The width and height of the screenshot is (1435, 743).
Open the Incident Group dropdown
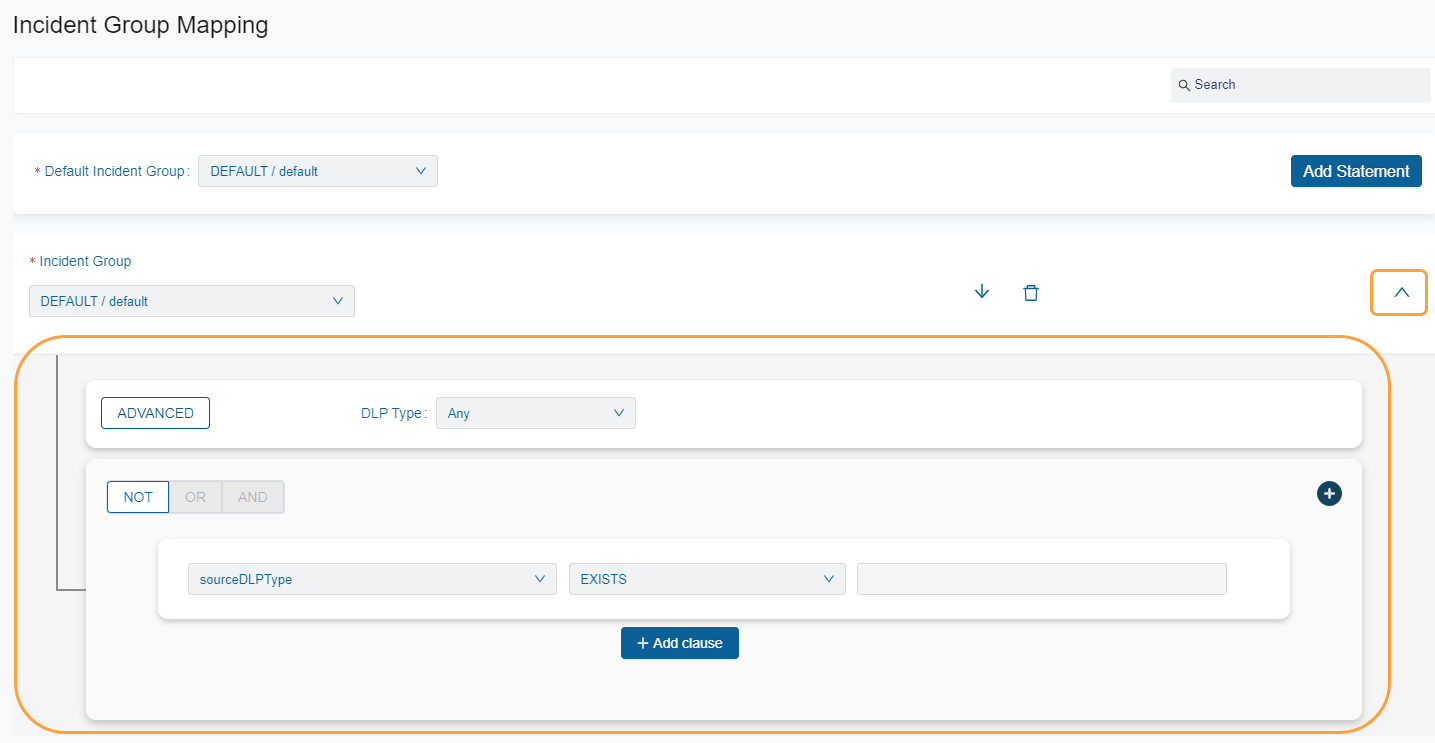pos(191,300)
